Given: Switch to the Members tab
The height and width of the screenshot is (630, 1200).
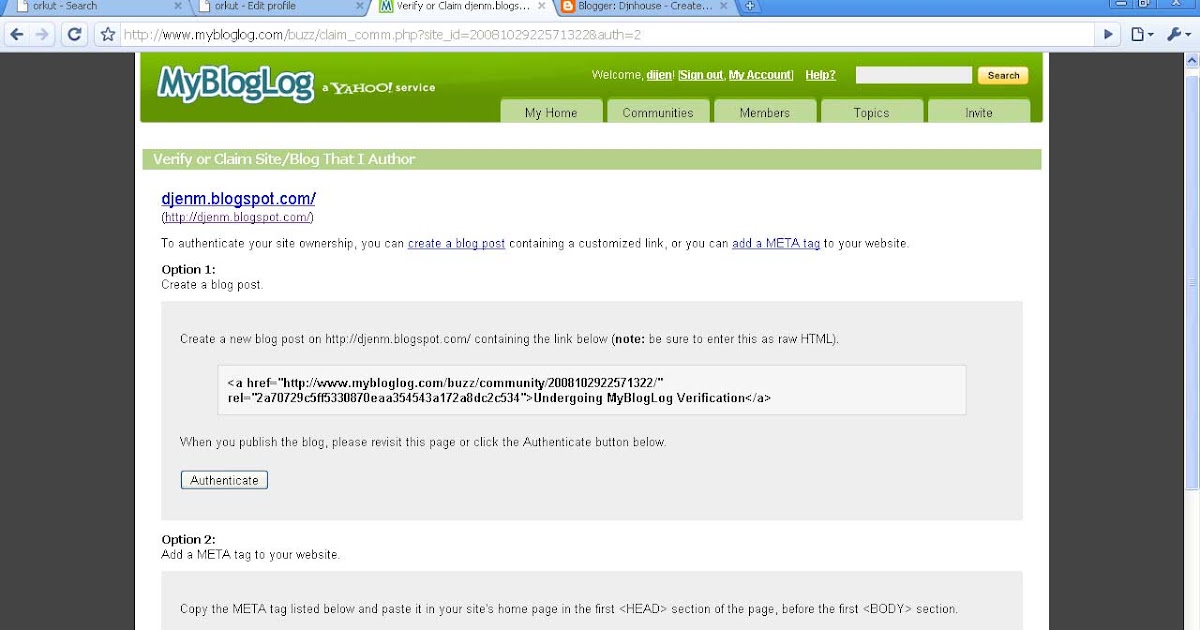Looking at the screenshot, I should click(765, 112).
